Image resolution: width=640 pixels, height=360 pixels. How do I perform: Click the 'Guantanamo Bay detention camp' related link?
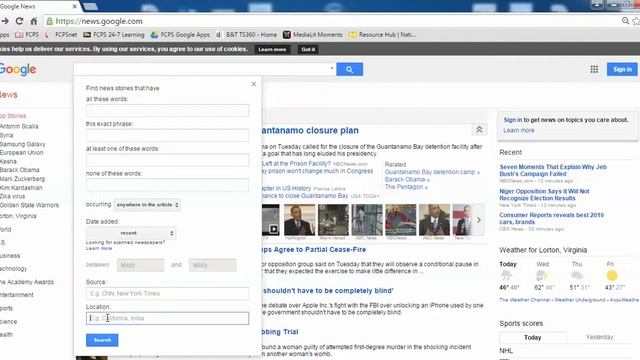tap(432, 172)
